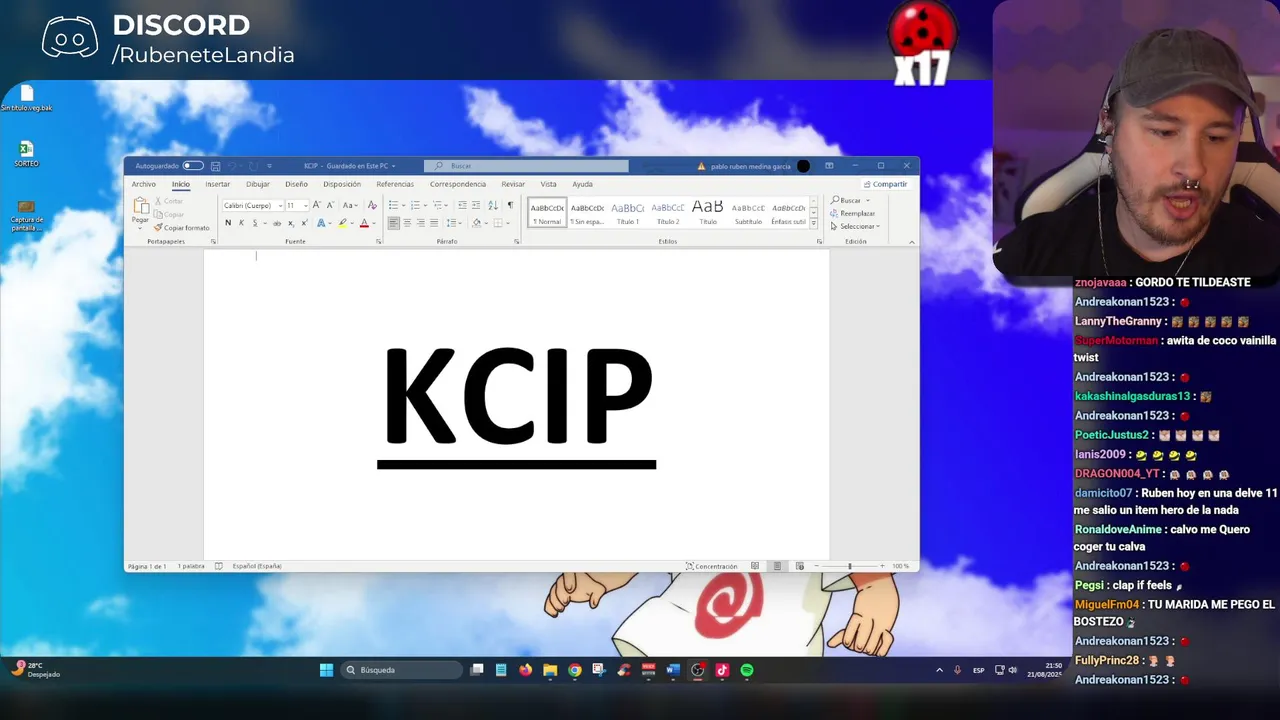Image resolution: width=1280 pixels, height=720 pixels.
Task: Open the bullets list dropdown arrow
Action: (x=404, y=205)
